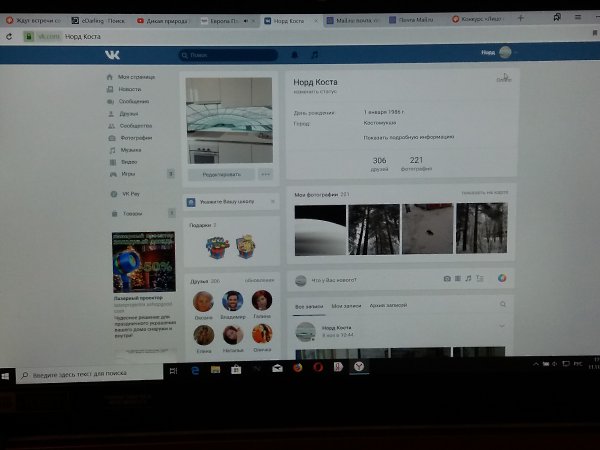This screenshot has height=450, width=600.
Task: Click the VK logo in header
Action: pyautogui.click(x=111, y=54)
